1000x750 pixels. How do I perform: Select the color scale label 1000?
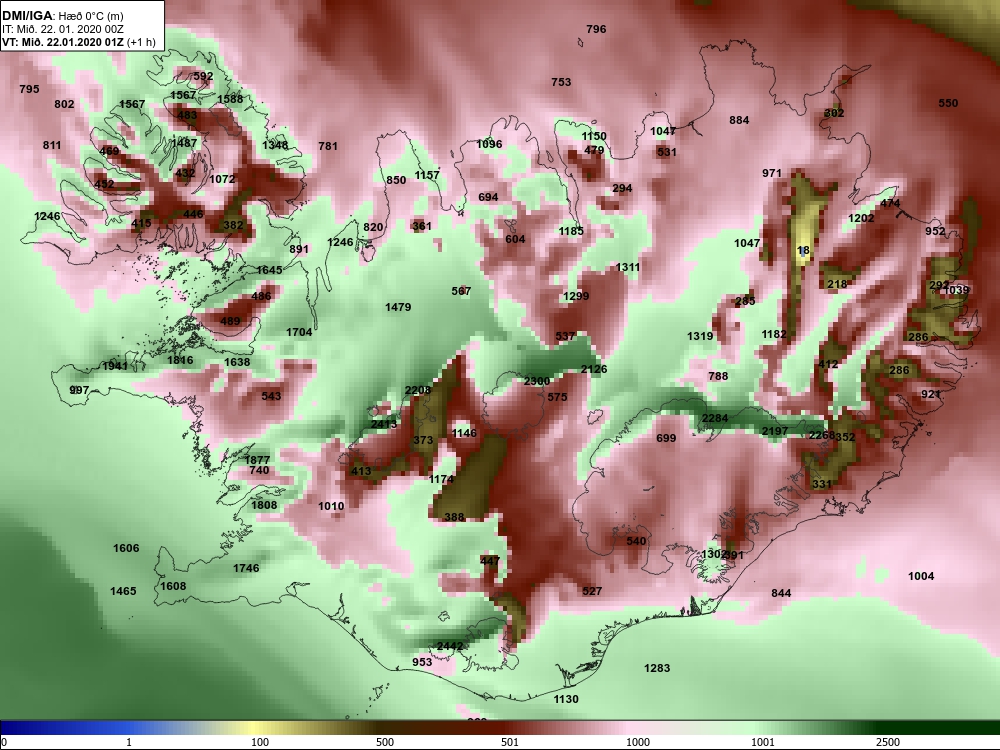(638, 742)
